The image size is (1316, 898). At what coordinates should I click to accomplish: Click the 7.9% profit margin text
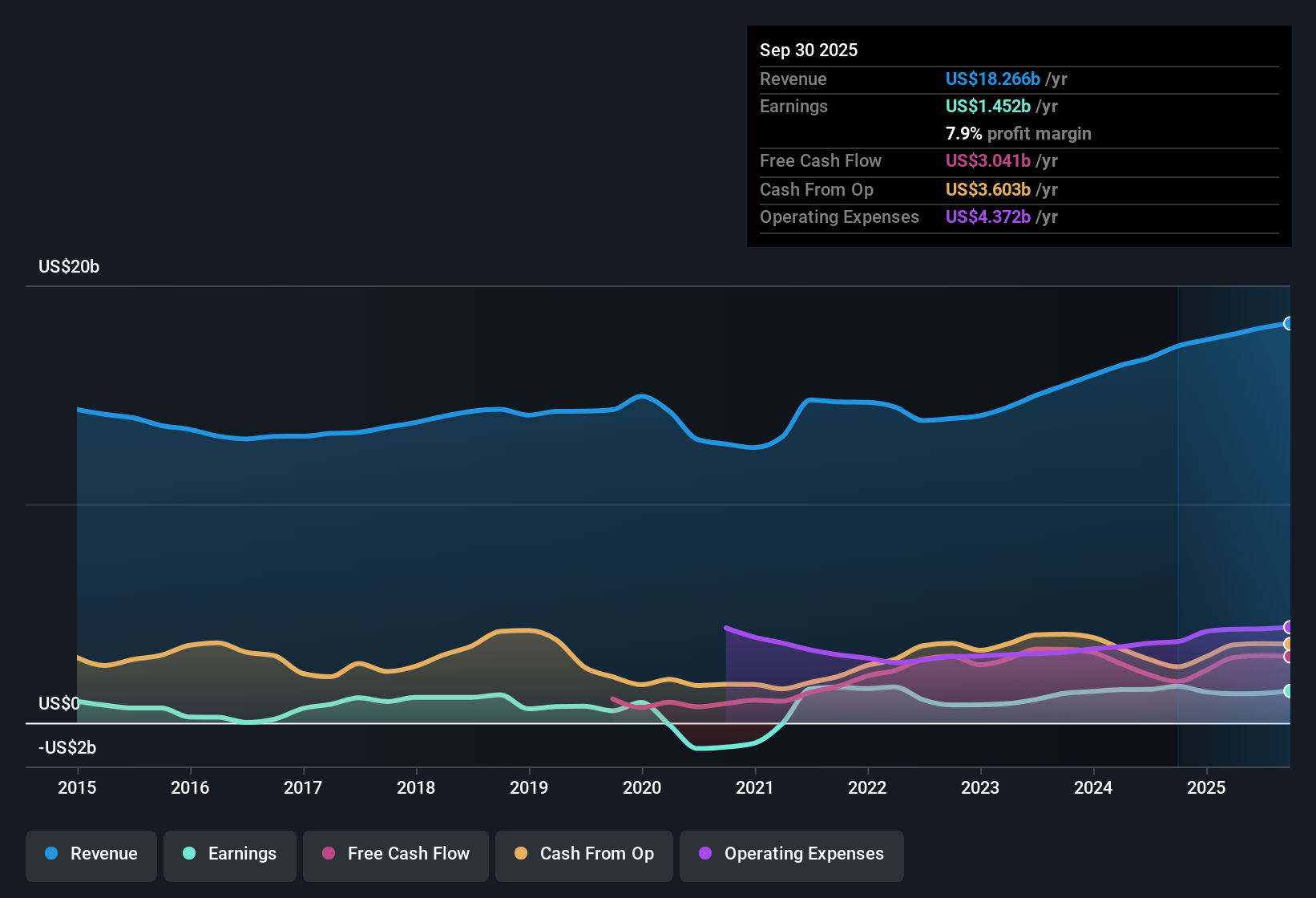coord(1018,134)
